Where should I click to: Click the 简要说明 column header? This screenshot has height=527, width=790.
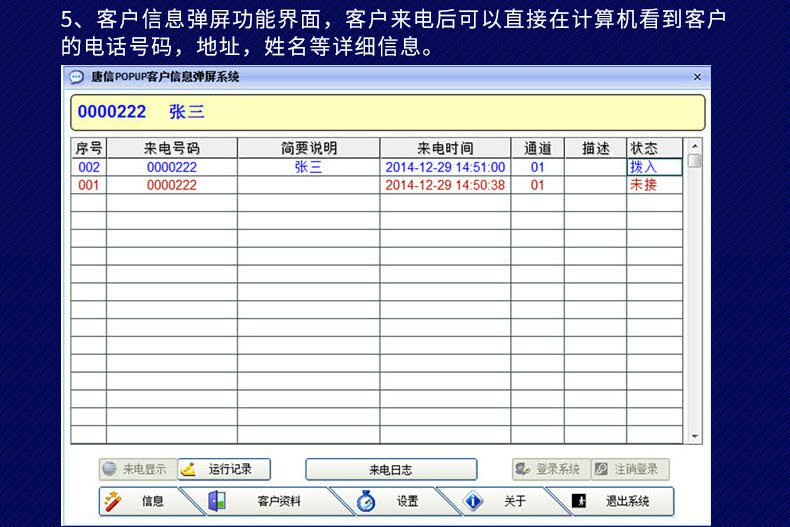(309, 148)
